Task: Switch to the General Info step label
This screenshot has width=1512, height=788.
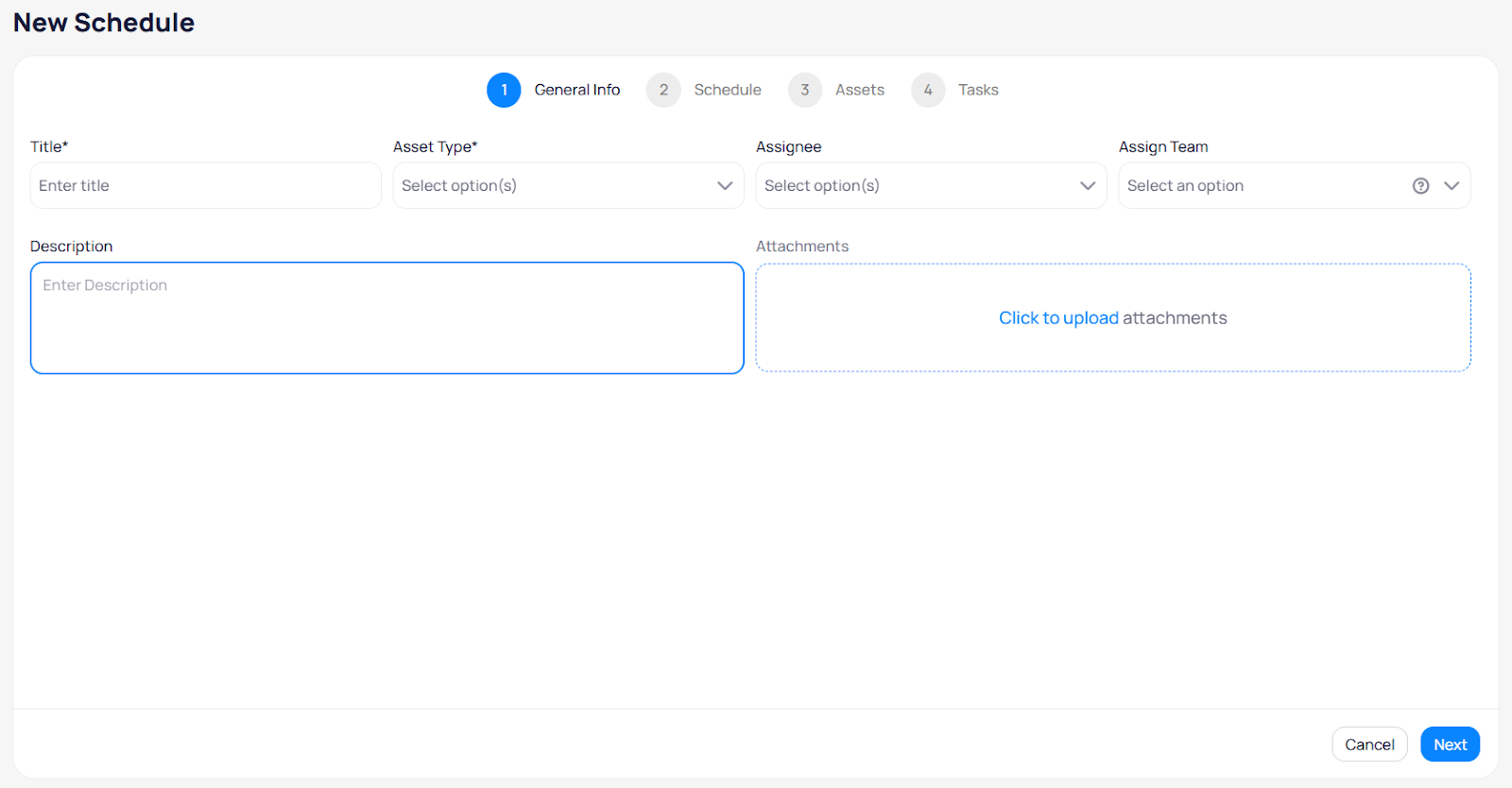Action: click(576, 90)
